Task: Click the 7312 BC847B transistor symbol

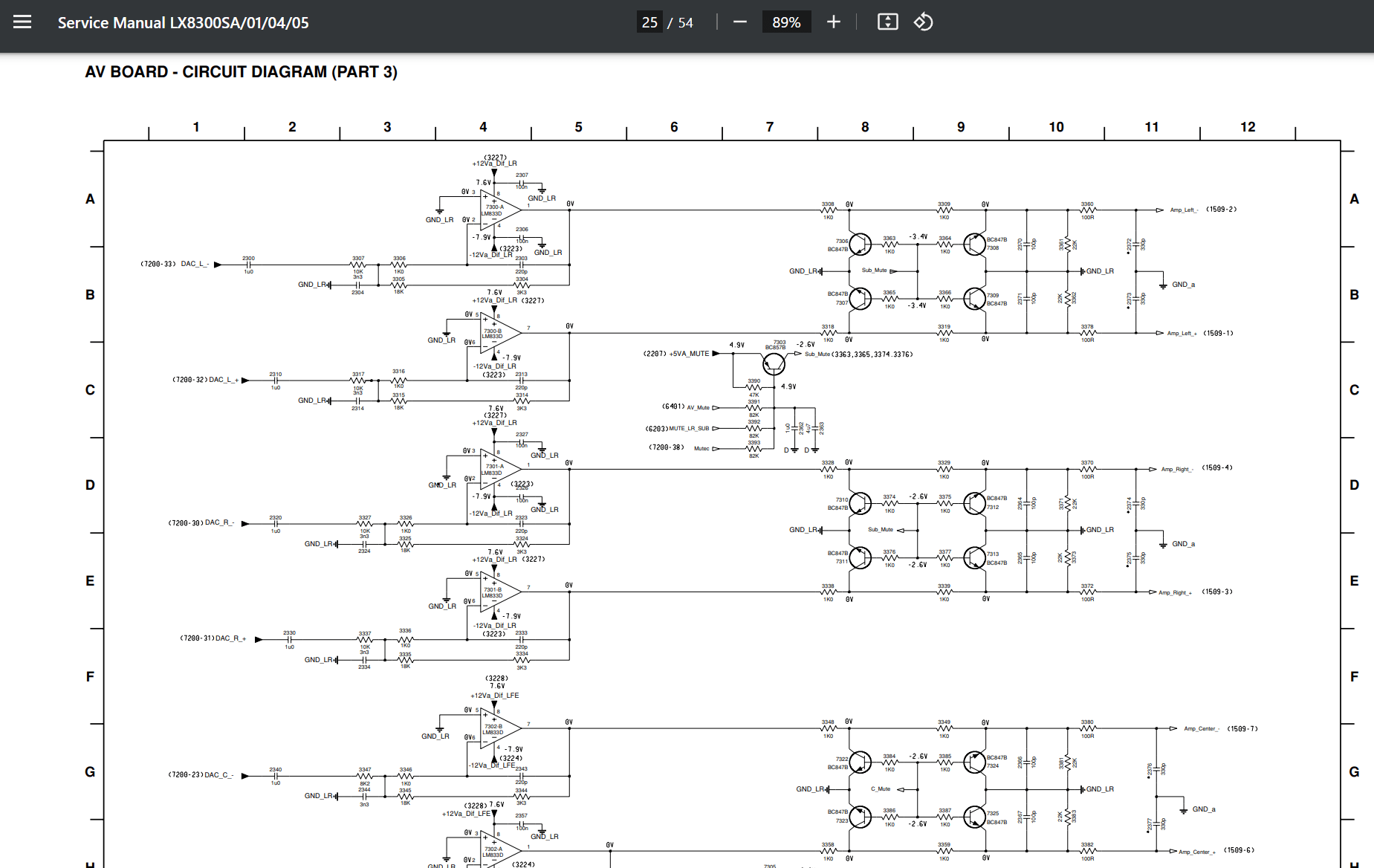Action: [974, 503]
